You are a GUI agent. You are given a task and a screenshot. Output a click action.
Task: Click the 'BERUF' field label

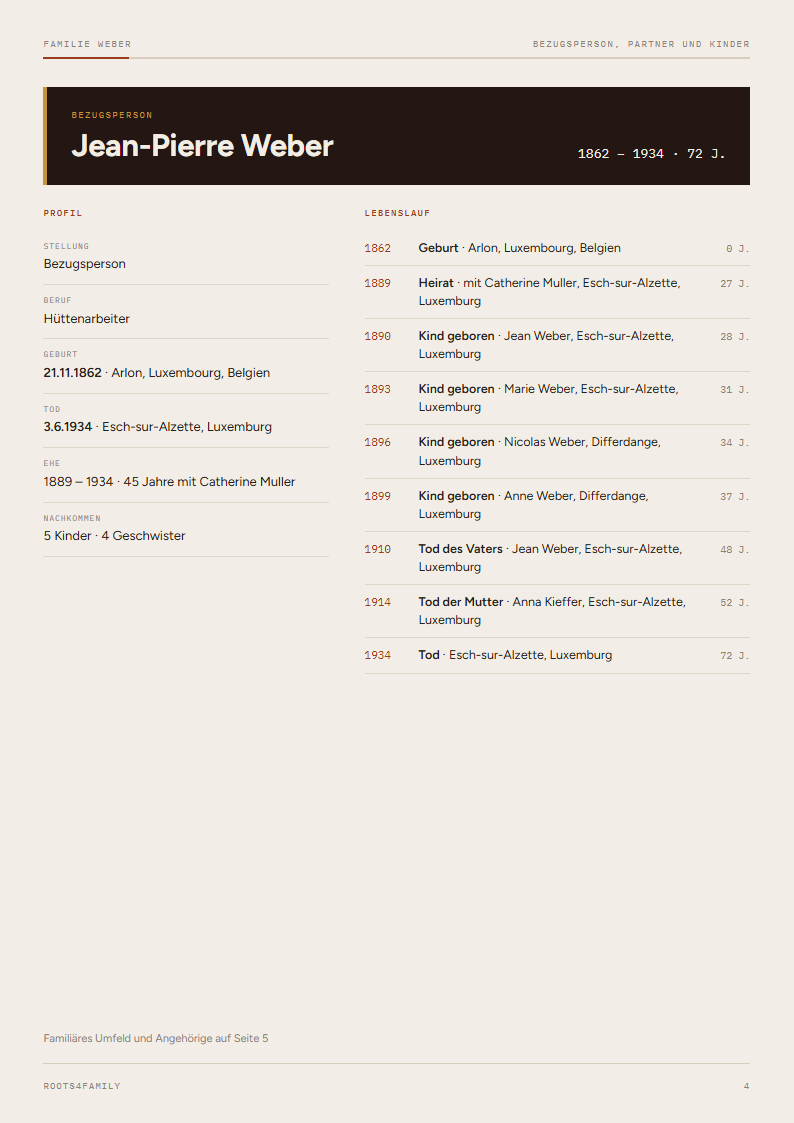pos(57,300)
